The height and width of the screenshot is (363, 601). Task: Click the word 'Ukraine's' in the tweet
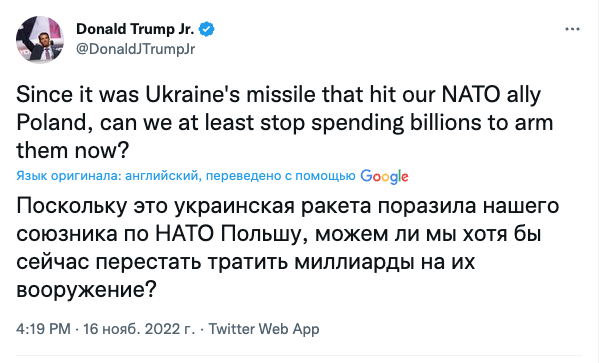(x=193, y=95)
